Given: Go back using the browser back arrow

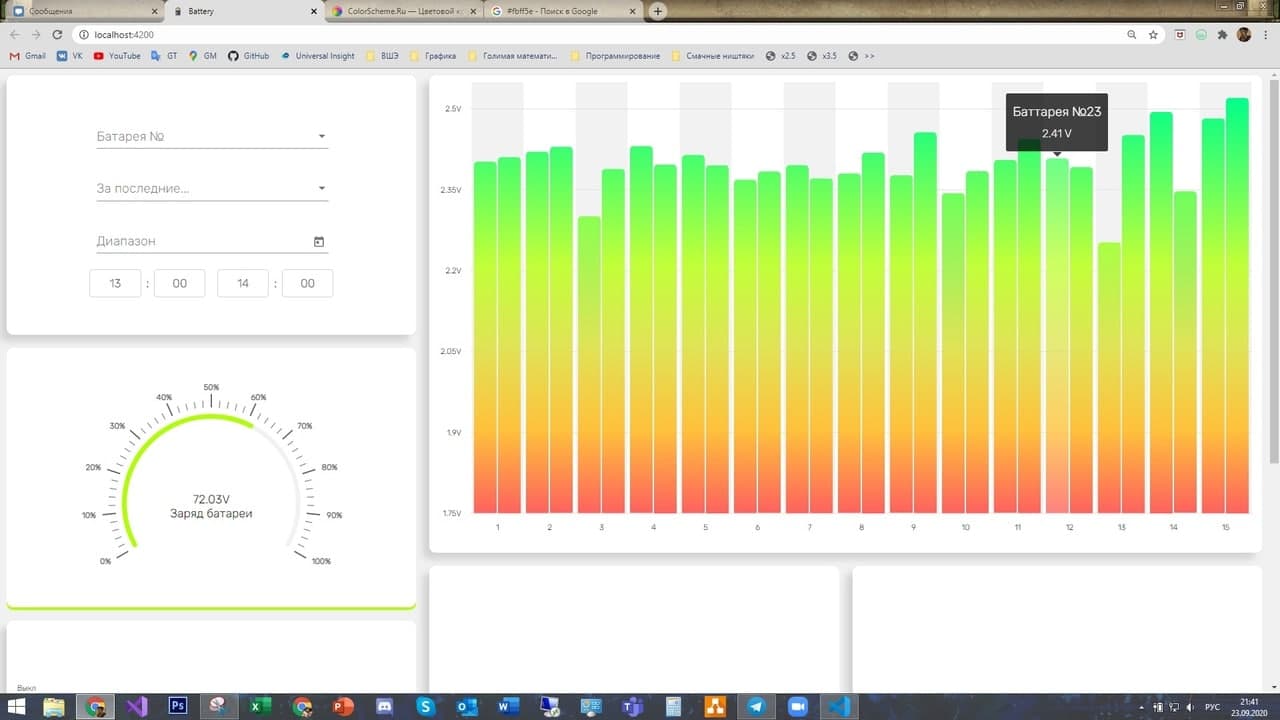Looking at the screenshot, I should pyautogui.click(x=15, y=34).
